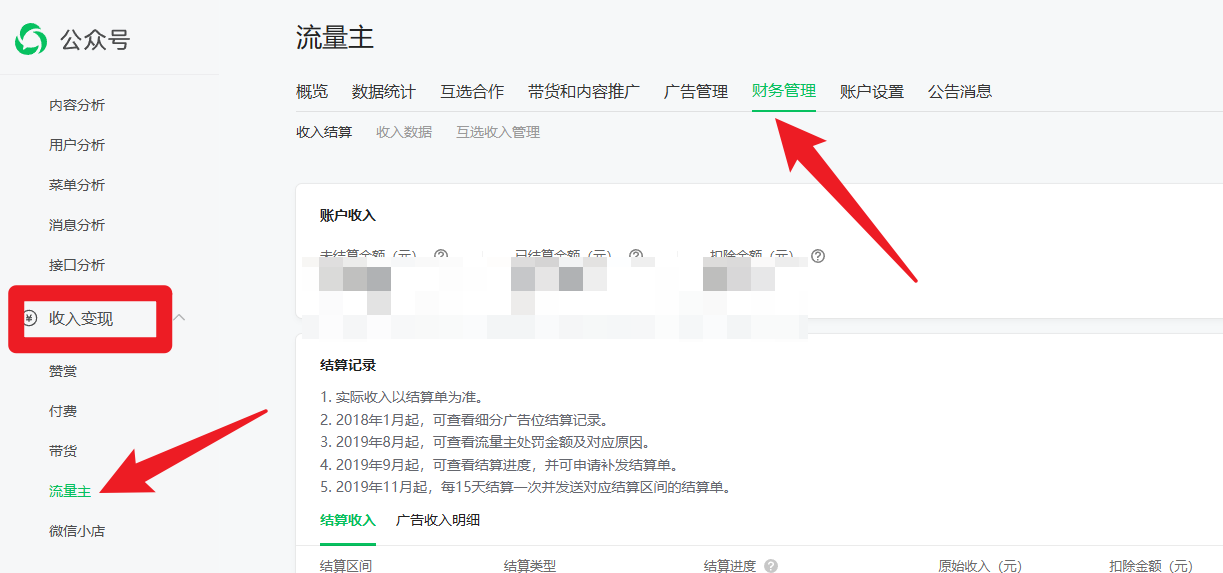Click the 结算区间 column header
The height and width of the screenshot is (573, 1223).
pyautogui.click(x=346, y=566)
